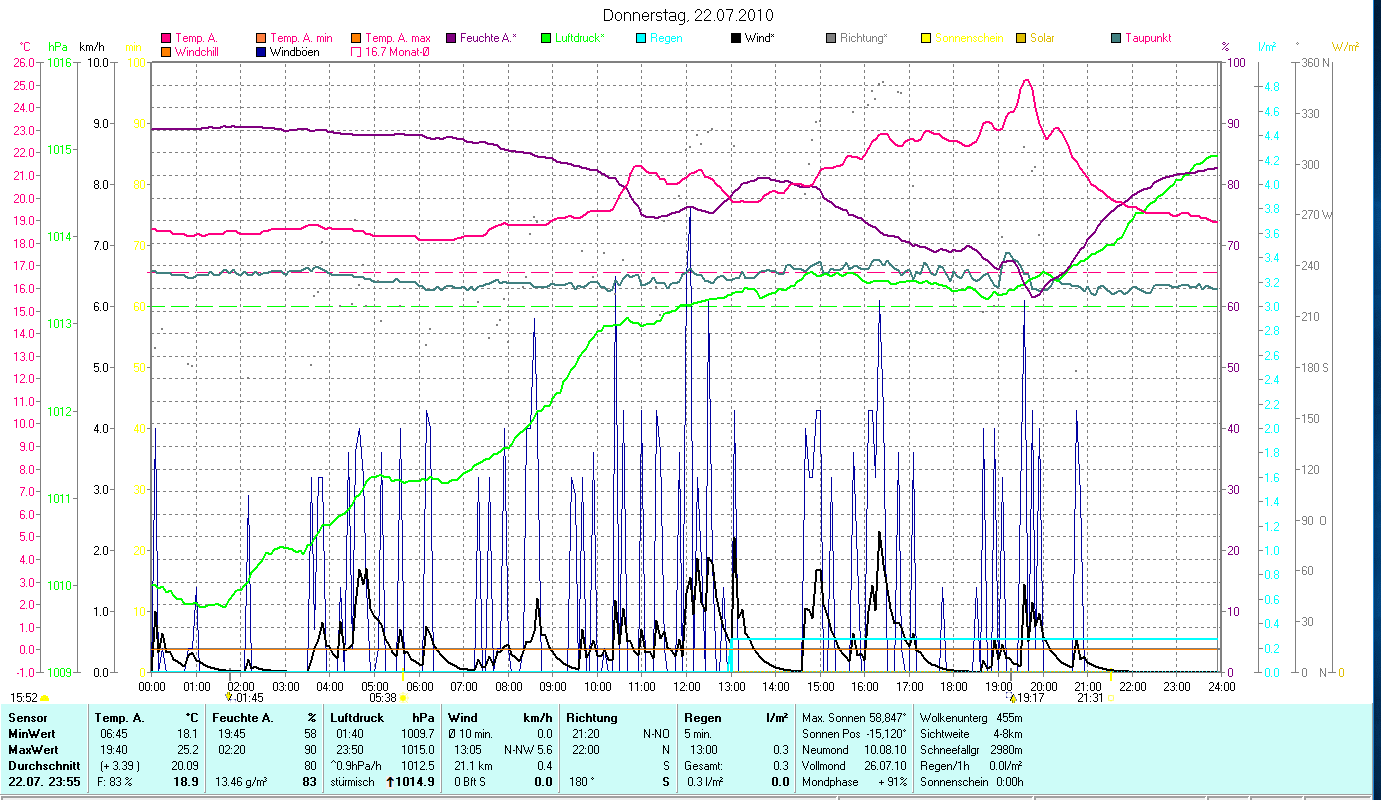Toggle the Temp. A. min legend marker
The height and width of the screenshot is (800, 1381).
click(260, 38)
